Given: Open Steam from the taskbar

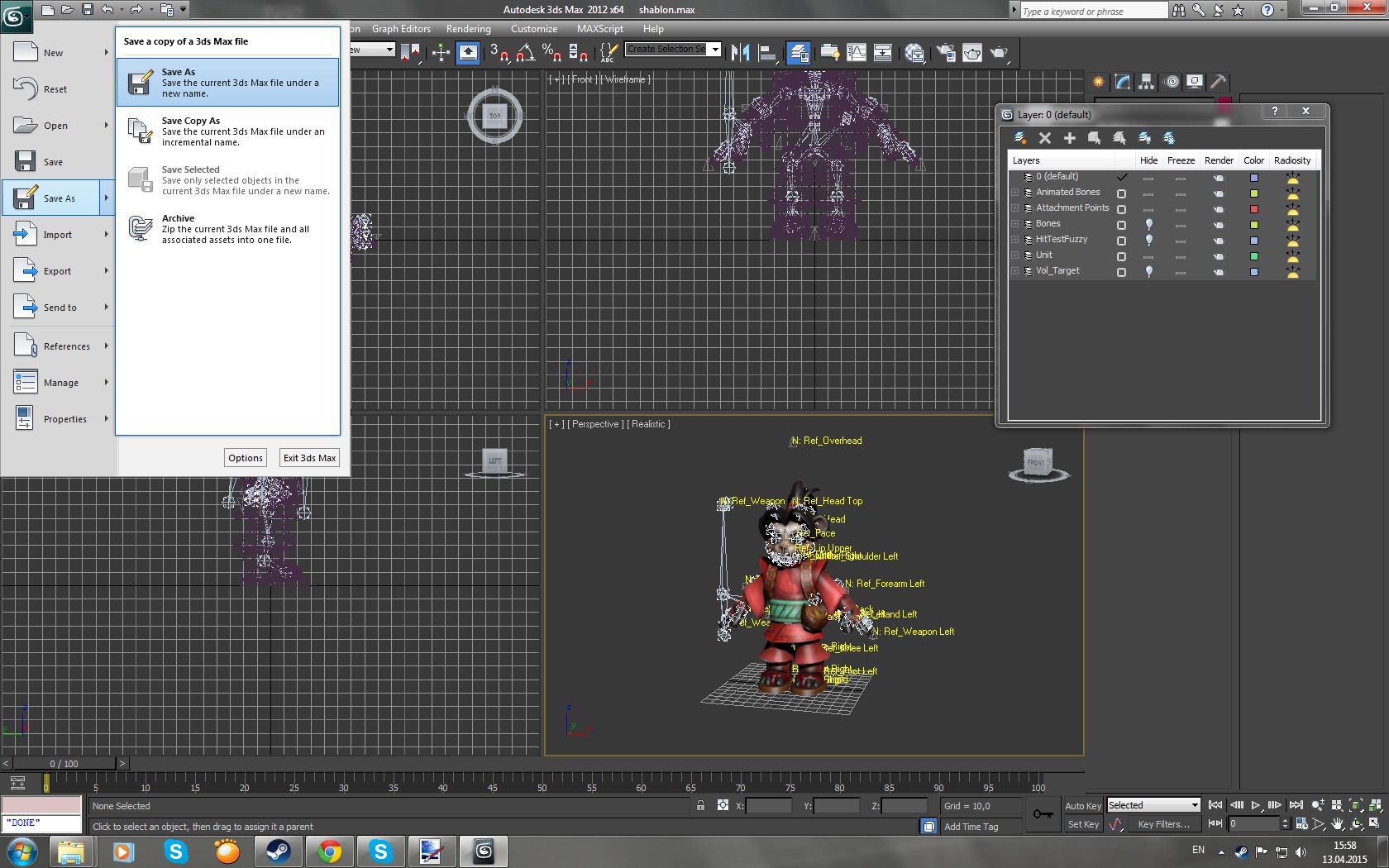Looking at the screenshot, I should click(278, 851).
